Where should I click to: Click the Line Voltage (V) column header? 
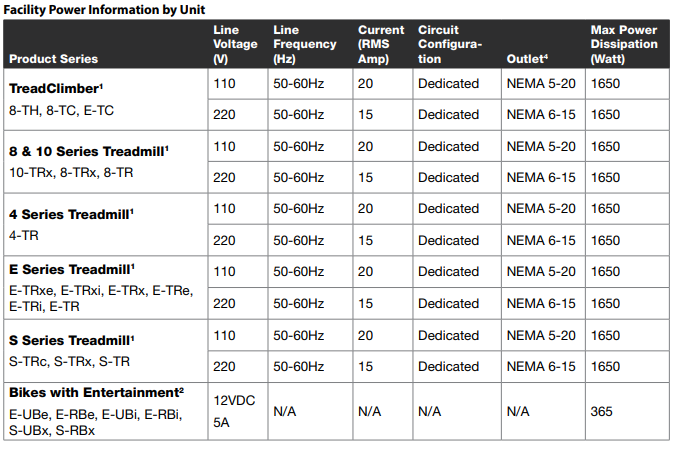tap(236, 44)
